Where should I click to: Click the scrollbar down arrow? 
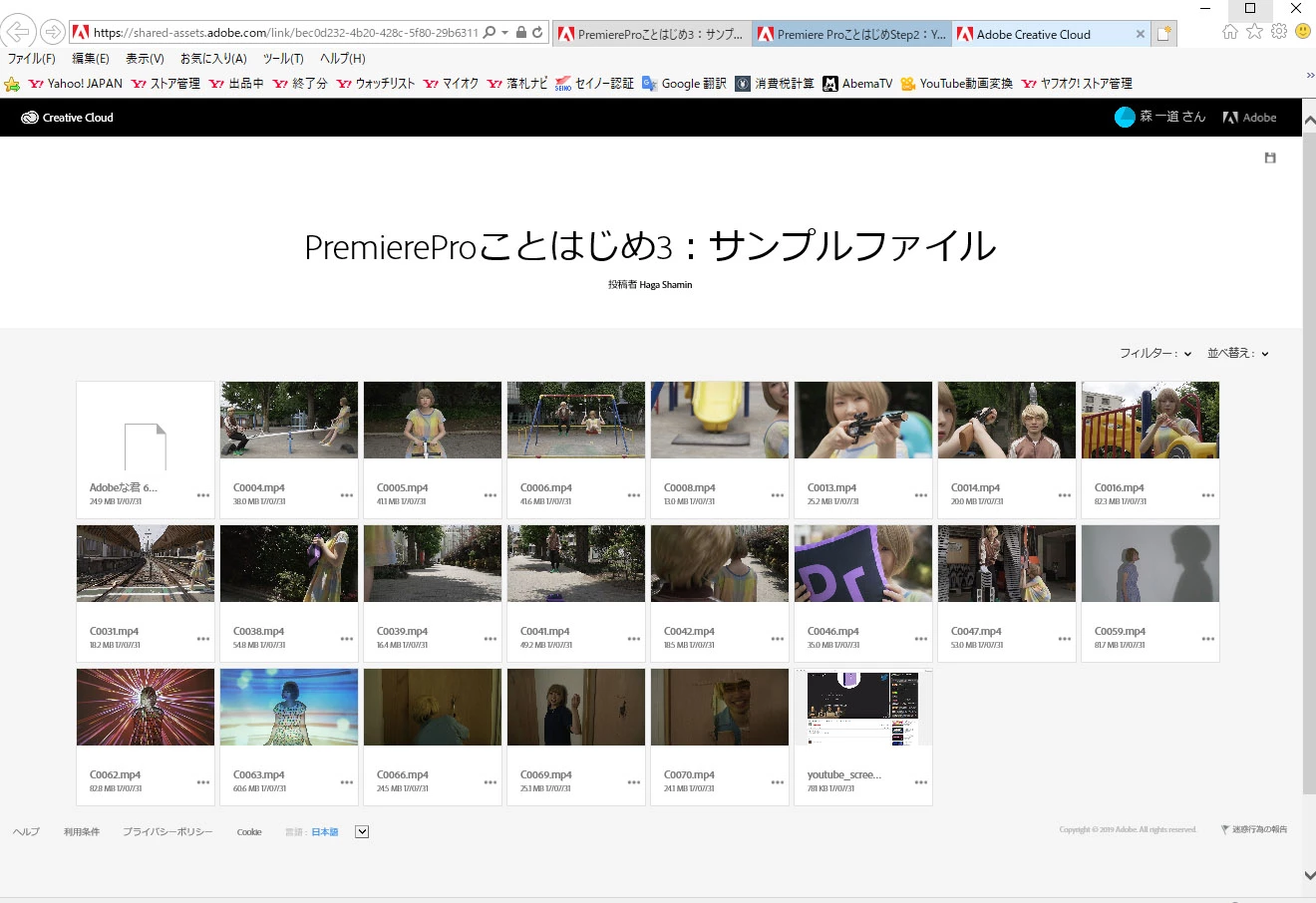click(1309, 875)
